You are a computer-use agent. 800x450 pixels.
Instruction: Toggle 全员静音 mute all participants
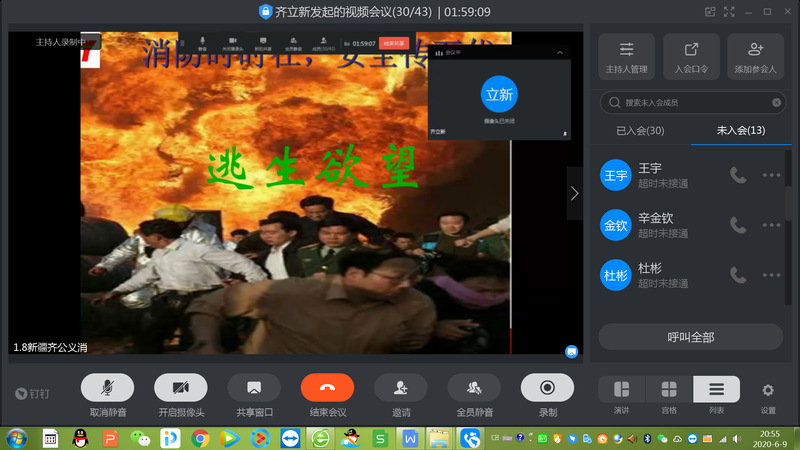pos(474,388)
